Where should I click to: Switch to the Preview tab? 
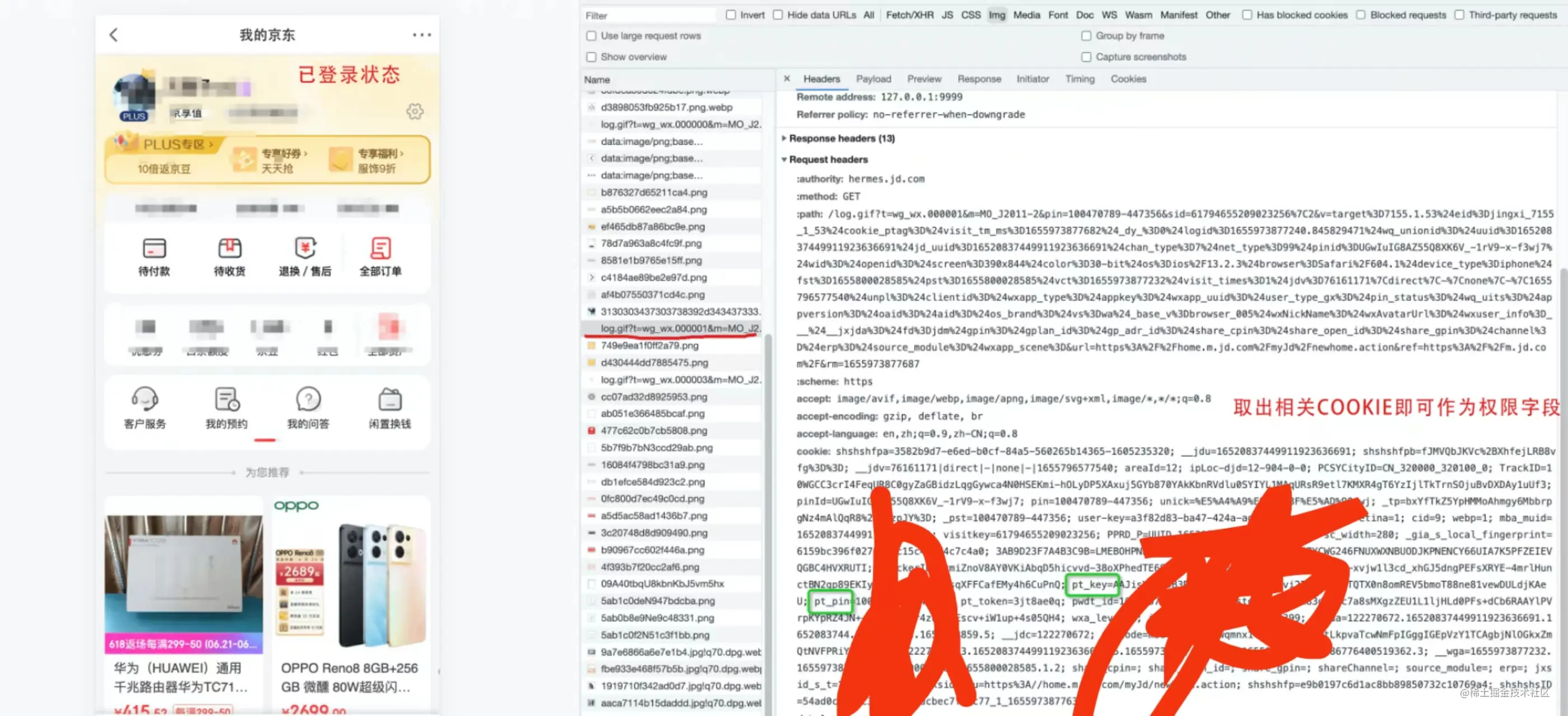click(x=924, y=79)
